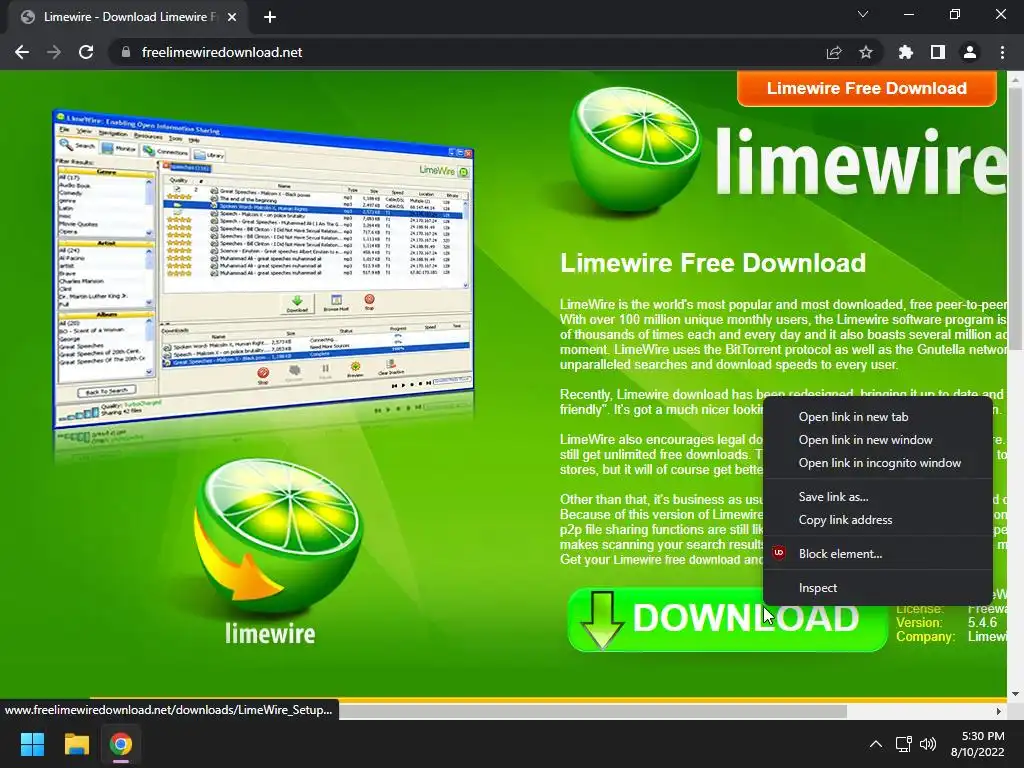Click uBlock Origin icon beside Block element
The height and width of the screenshot is (768, 1024).
pos(778,553)
